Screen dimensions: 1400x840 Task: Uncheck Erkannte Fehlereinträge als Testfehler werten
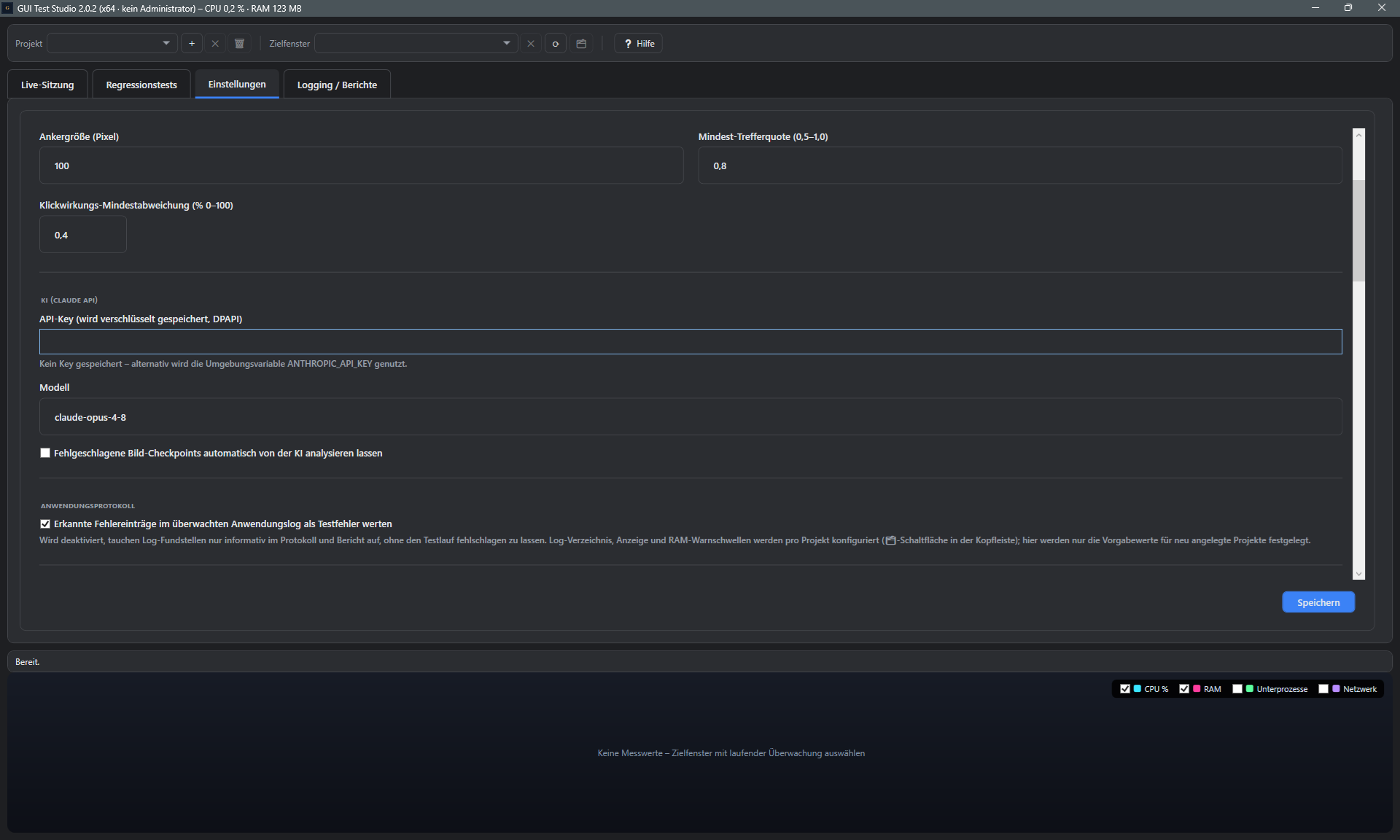coord(45,524)
